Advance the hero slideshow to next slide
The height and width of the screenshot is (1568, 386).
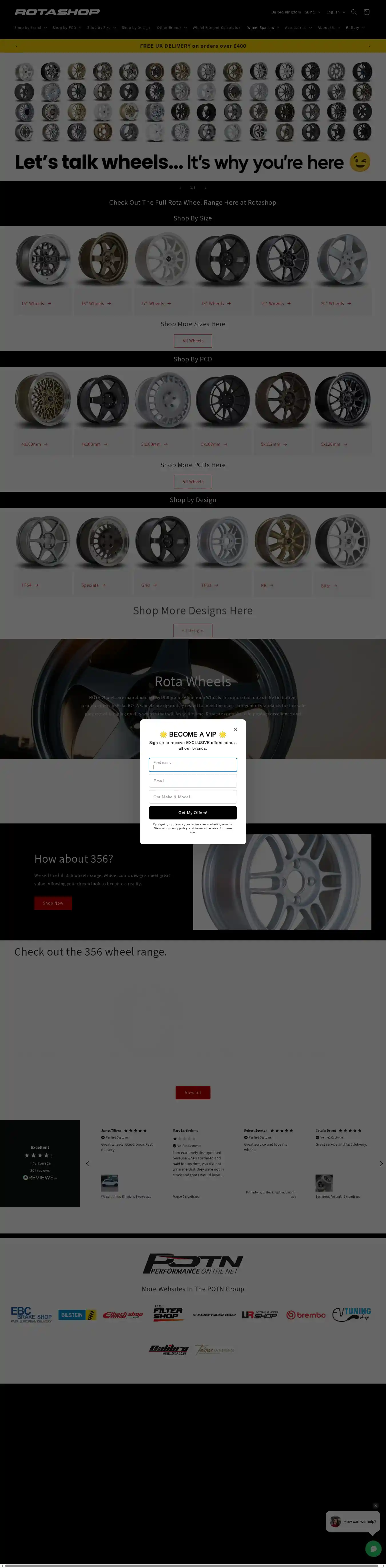205,188
